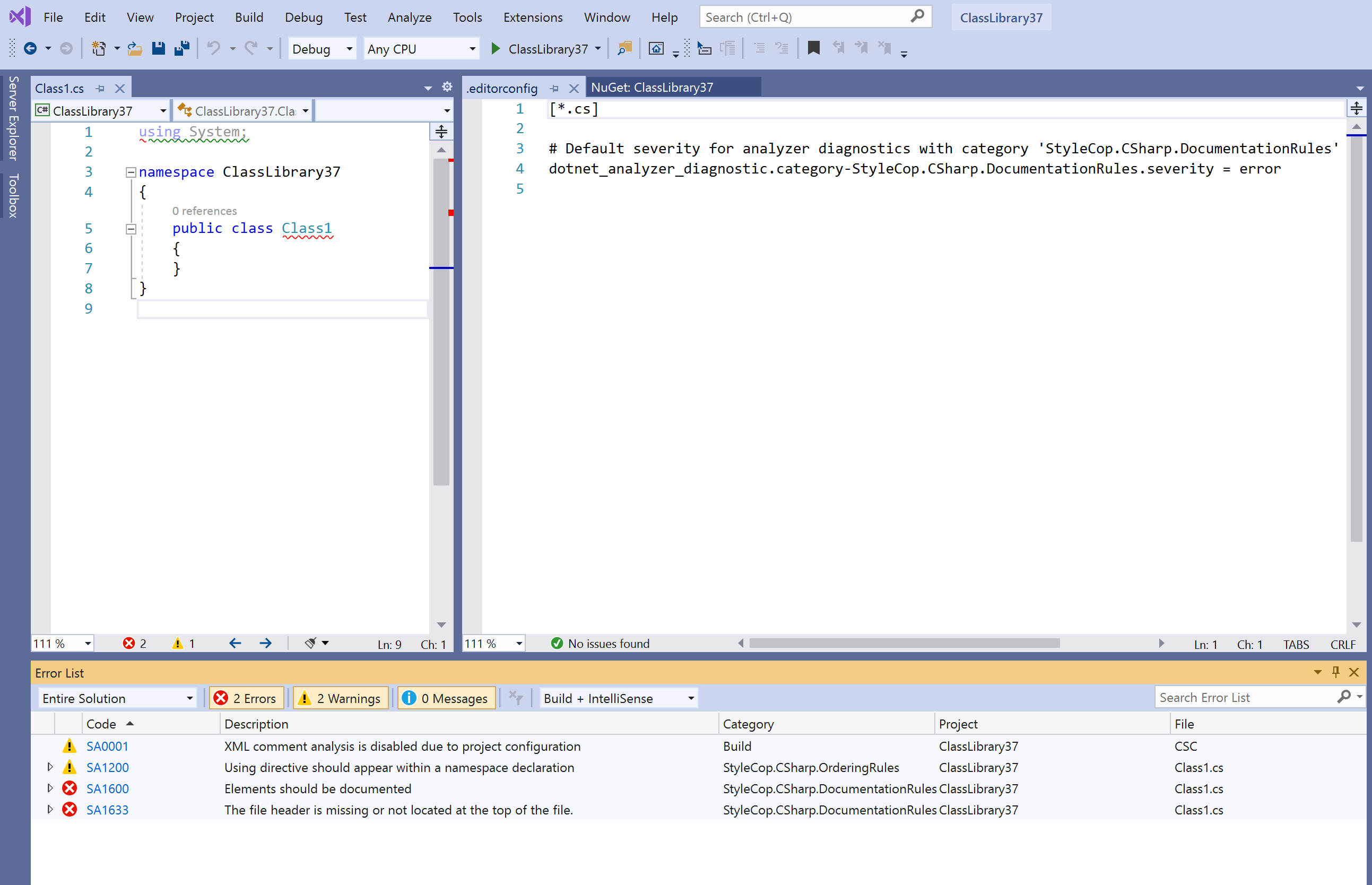This screenshot has width=1372, height=885.
Task: Expand the SA1600 error details row
Action: click(49, 788)
